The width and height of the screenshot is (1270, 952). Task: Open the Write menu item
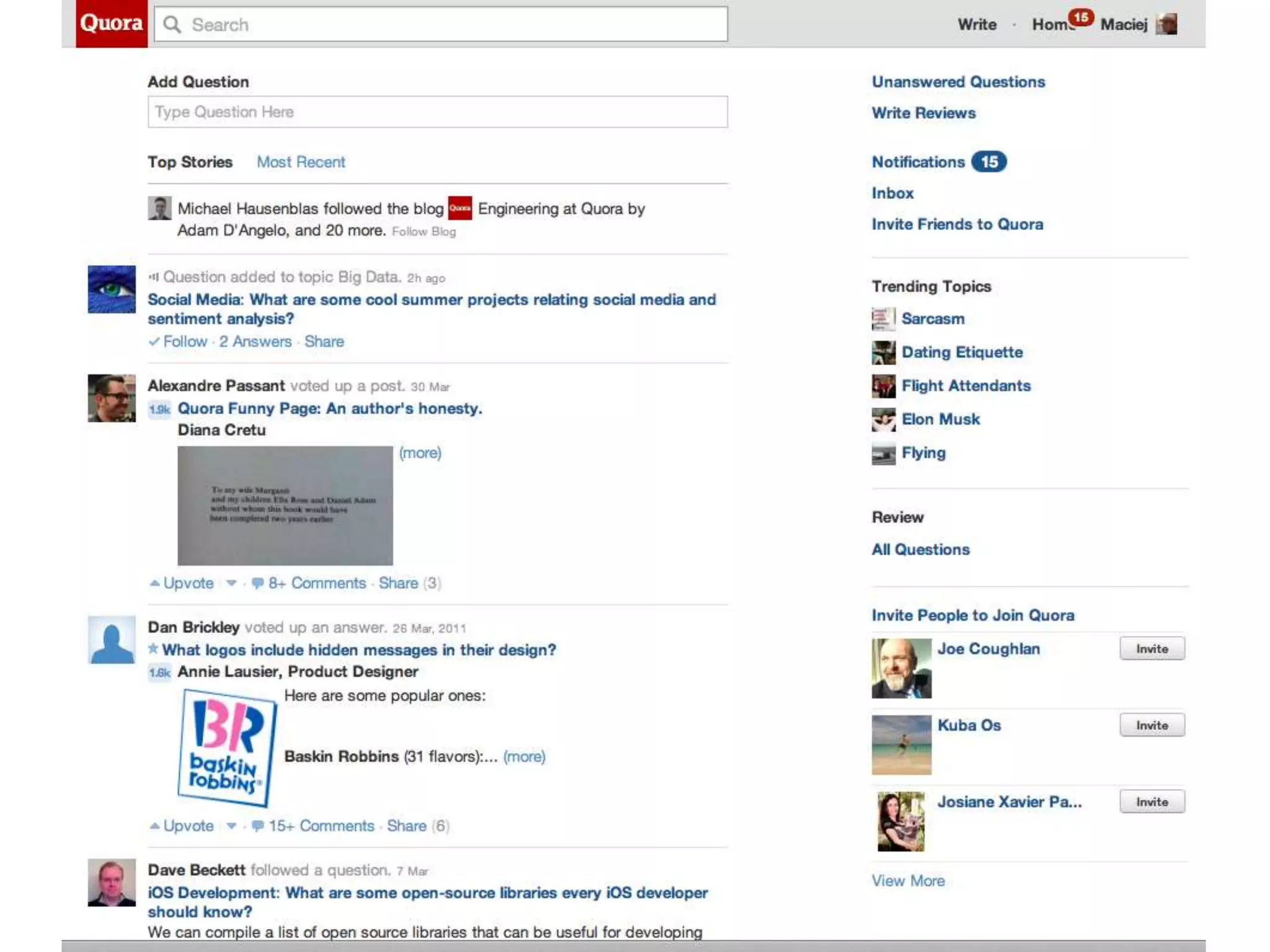point(977,25)
